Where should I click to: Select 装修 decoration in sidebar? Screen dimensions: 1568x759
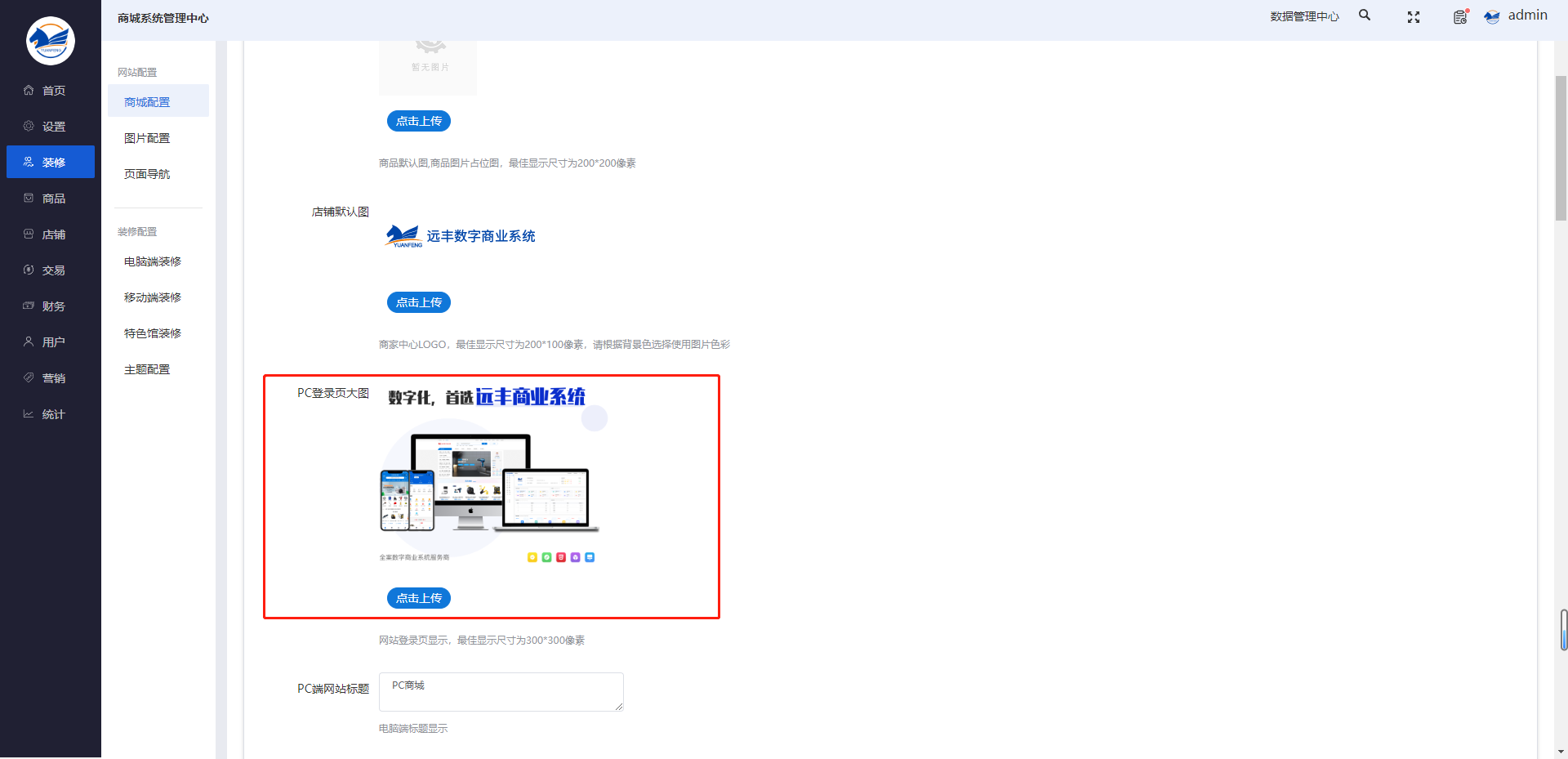coord(51,162)
